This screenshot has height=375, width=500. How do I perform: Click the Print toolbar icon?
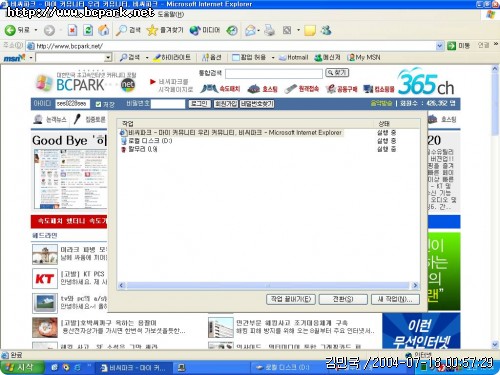click(x=269, y=31)
